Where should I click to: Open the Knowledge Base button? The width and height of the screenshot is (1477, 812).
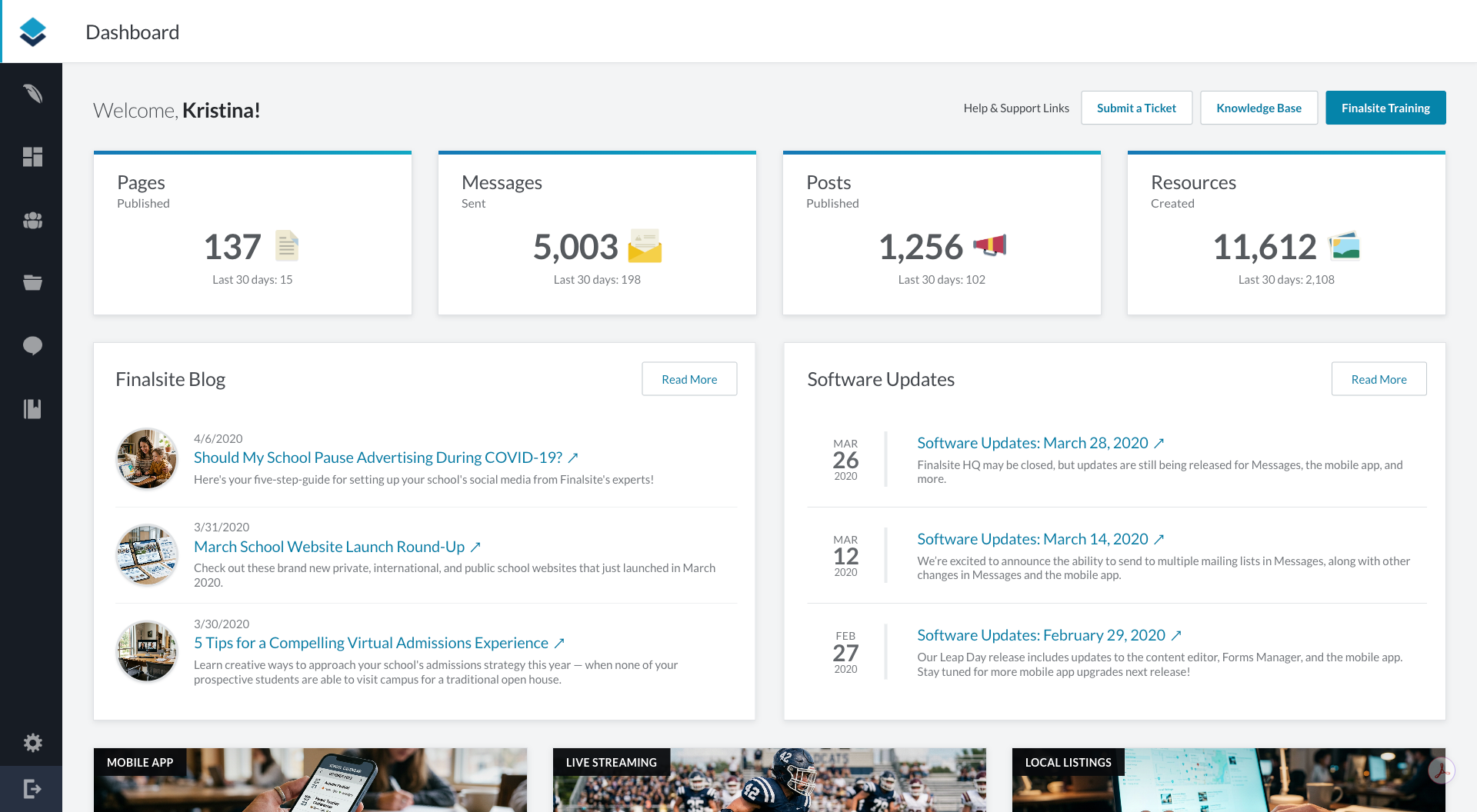coord(1259,108)
